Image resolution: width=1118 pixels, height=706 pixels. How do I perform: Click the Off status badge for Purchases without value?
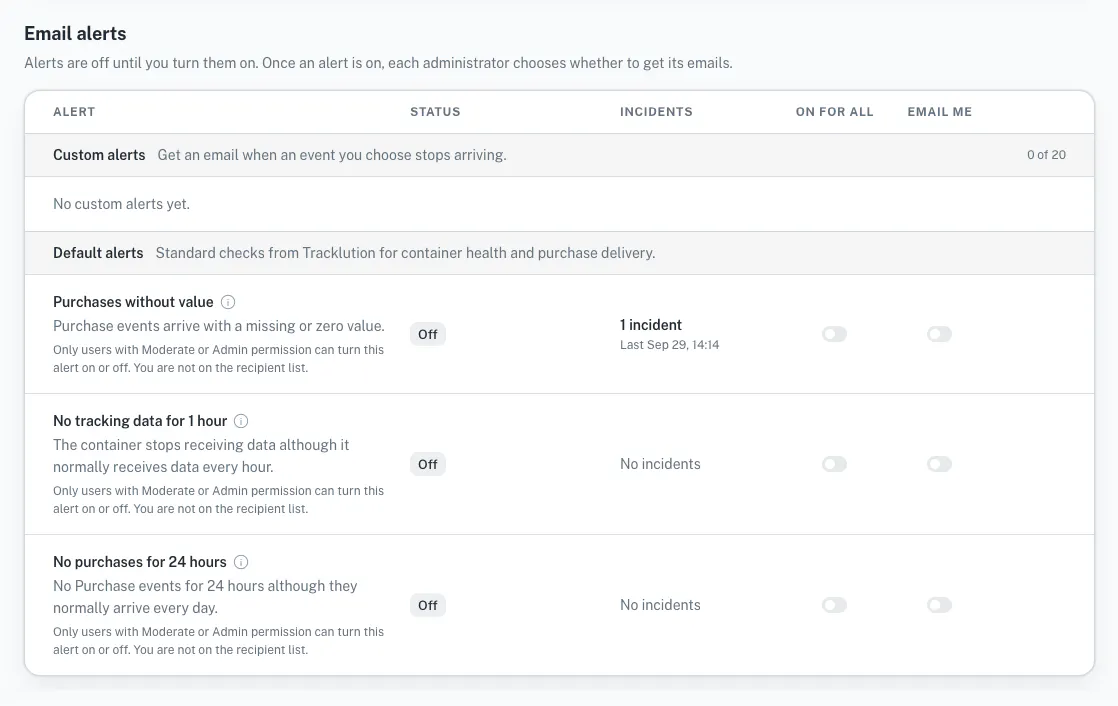(x=428, y=334)
